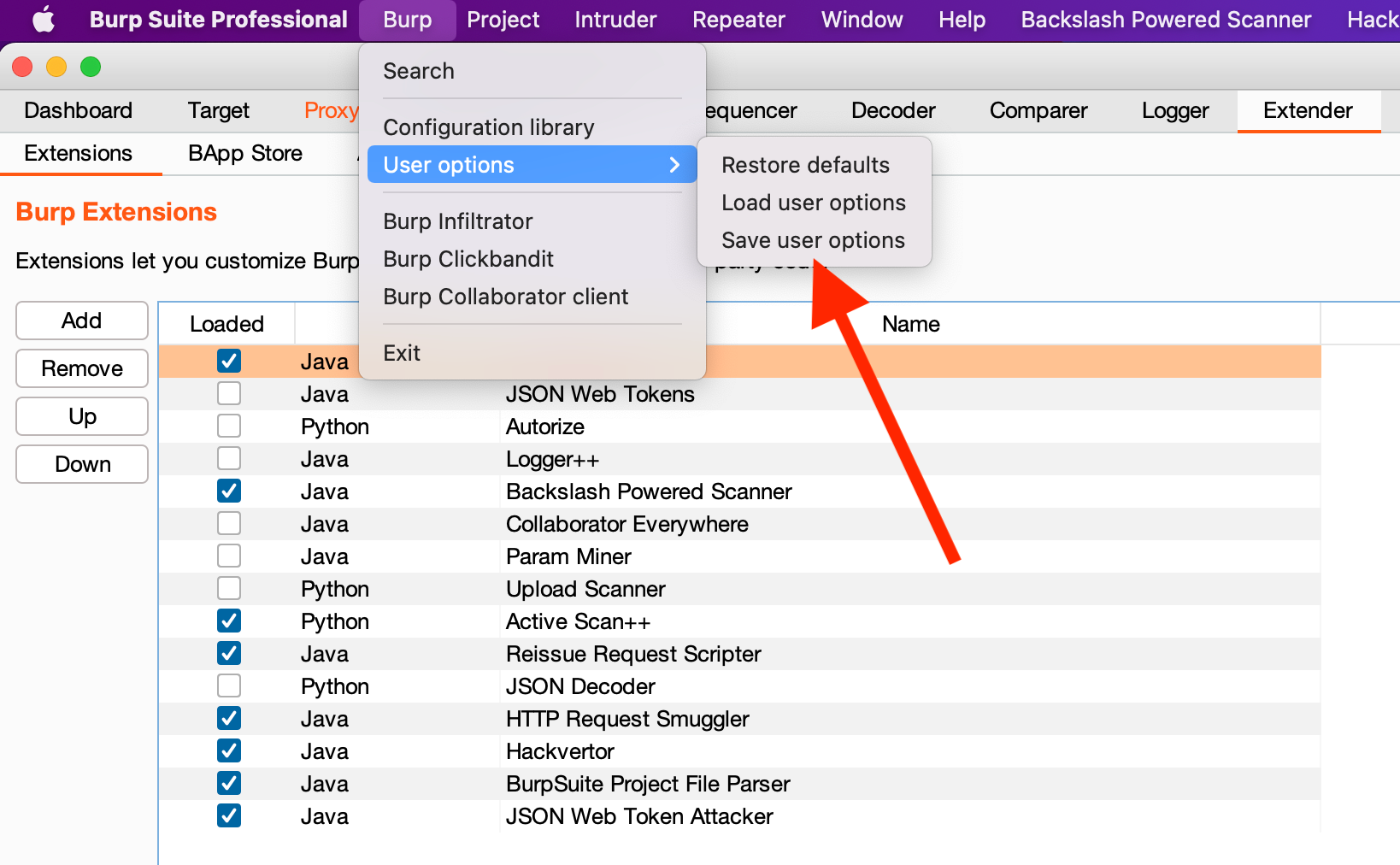Open the Repeater menu
The width and height of the screenshot is (1400, 865).
tap(738, 20)
